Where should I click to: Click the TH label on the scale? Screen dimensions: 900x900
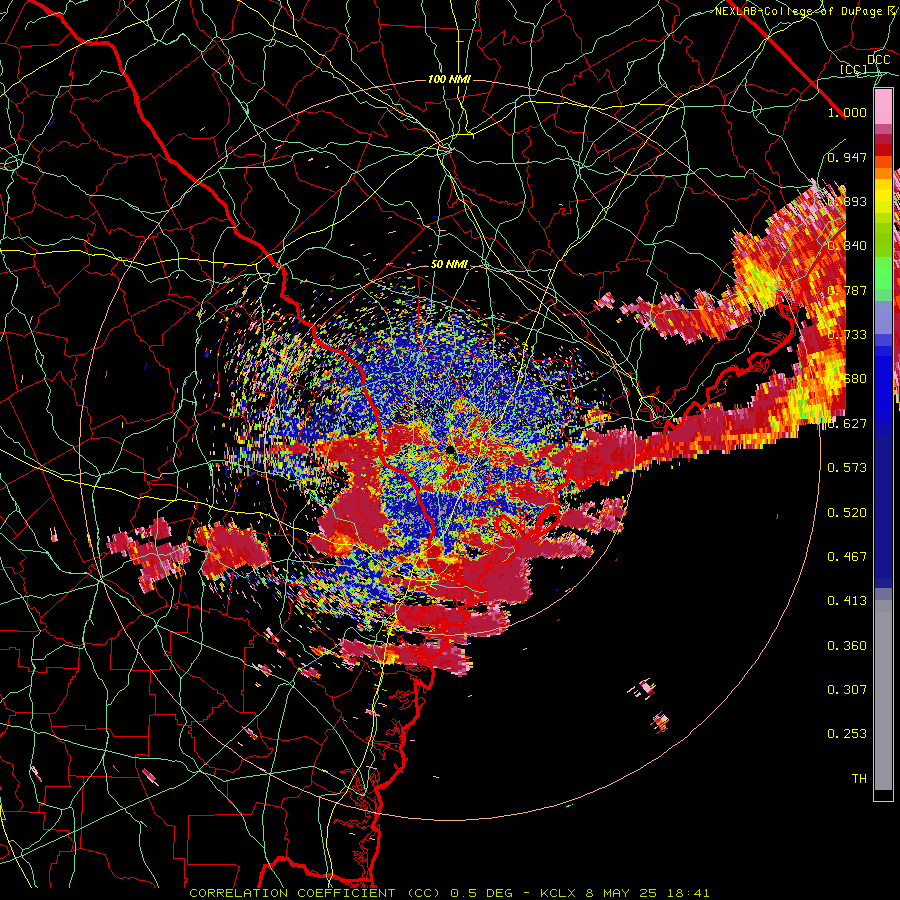click(859, 778)
